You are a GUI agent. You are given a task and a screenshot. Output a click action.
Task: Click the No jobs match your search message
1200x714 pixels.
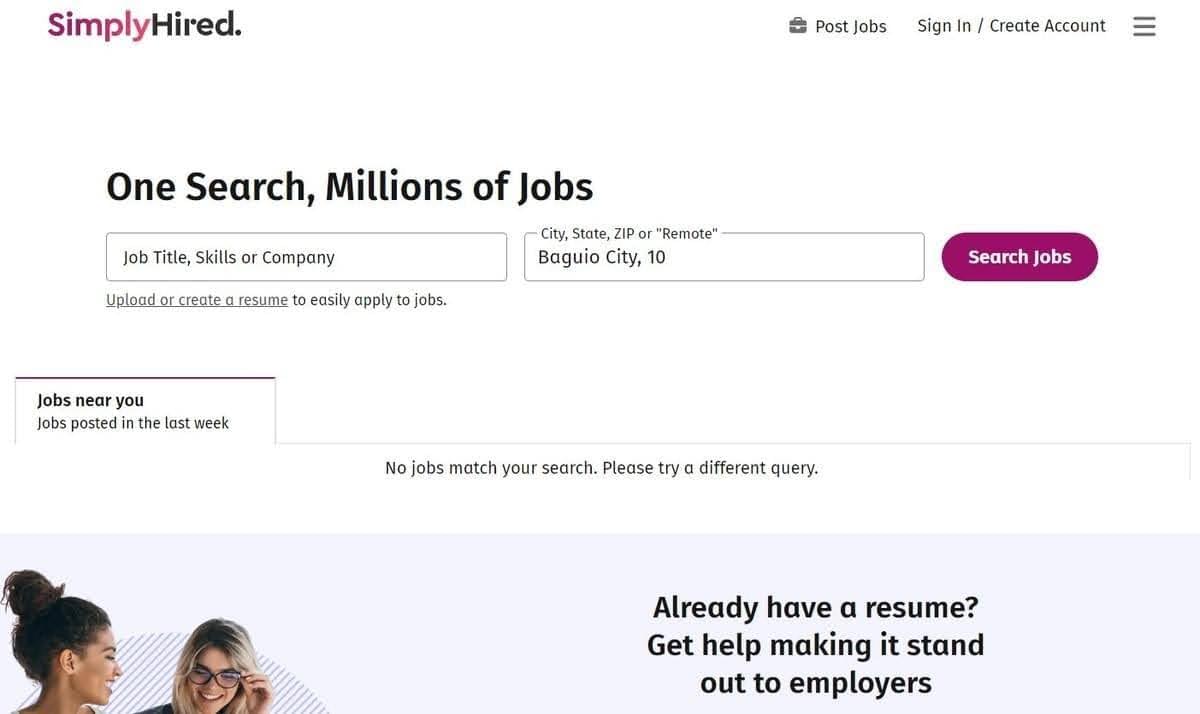pyautogui.click(x=602, y=467)
